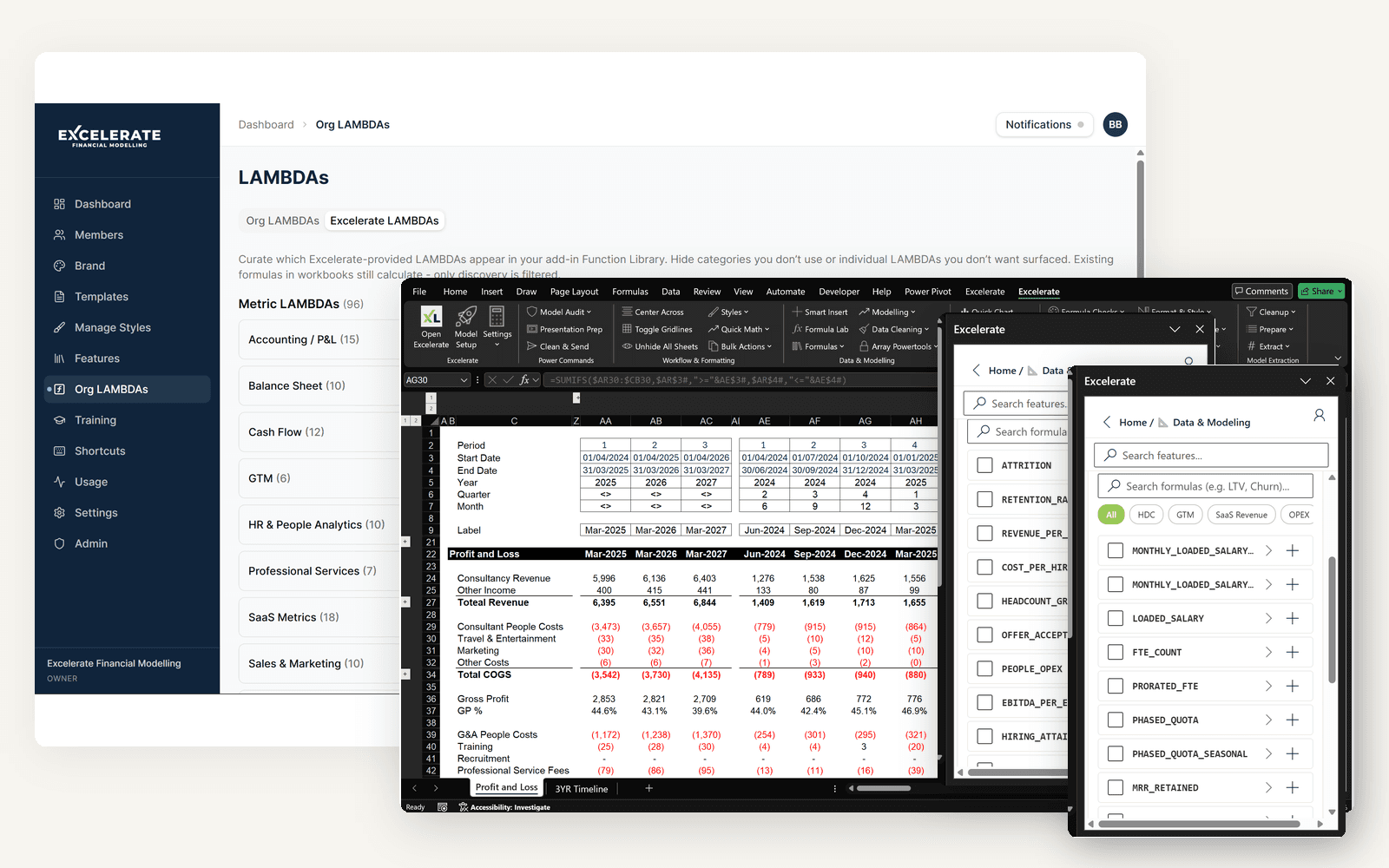Open the Formulas ribbon tab
Image resolution: width=1389 pixels, height=868 pixels.
pos(630,292)
